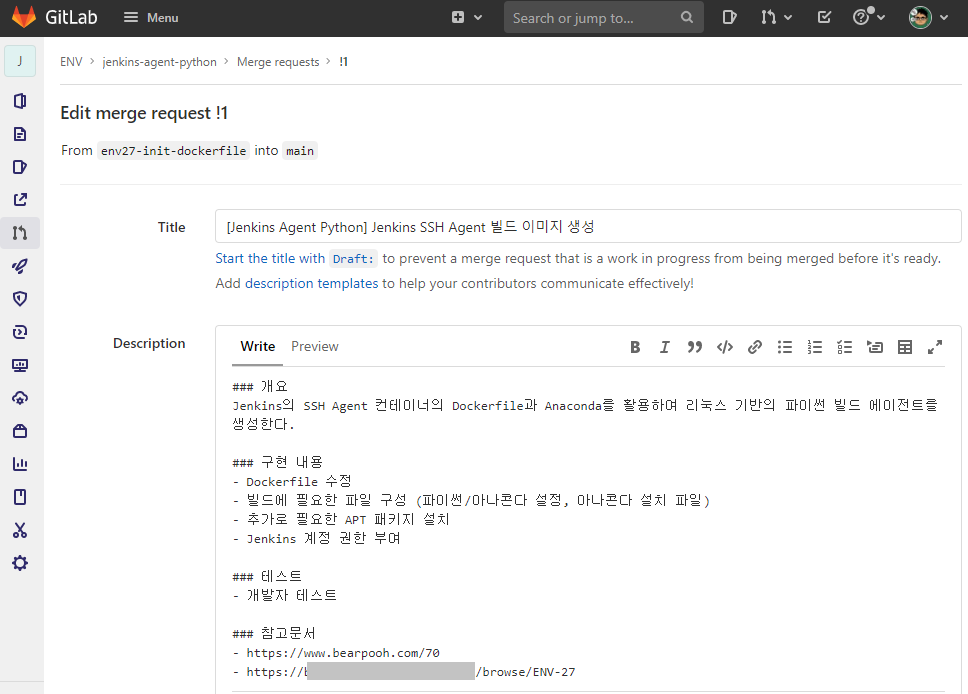Open Issues in left sidebar

point(20,167)
